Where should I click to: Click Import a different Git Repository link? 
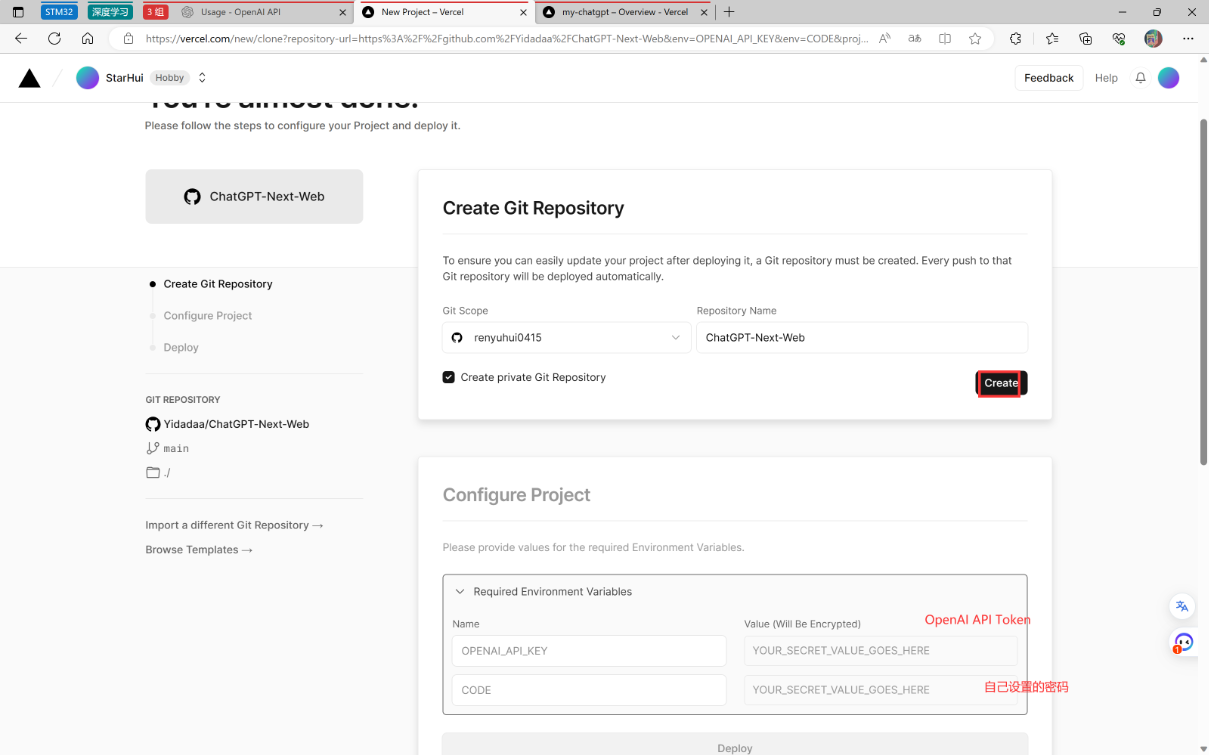point(234,525)
